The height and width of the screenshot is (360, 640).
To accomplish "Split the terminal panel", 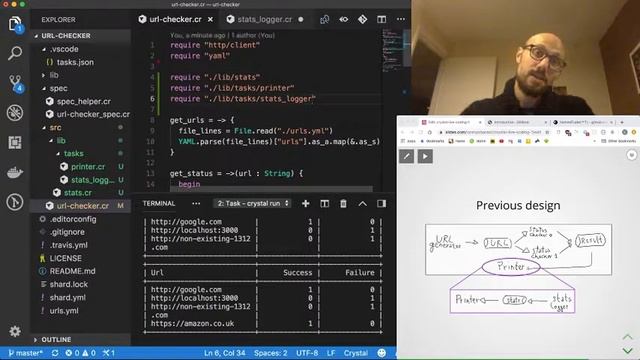I will [x=324, y=203].
